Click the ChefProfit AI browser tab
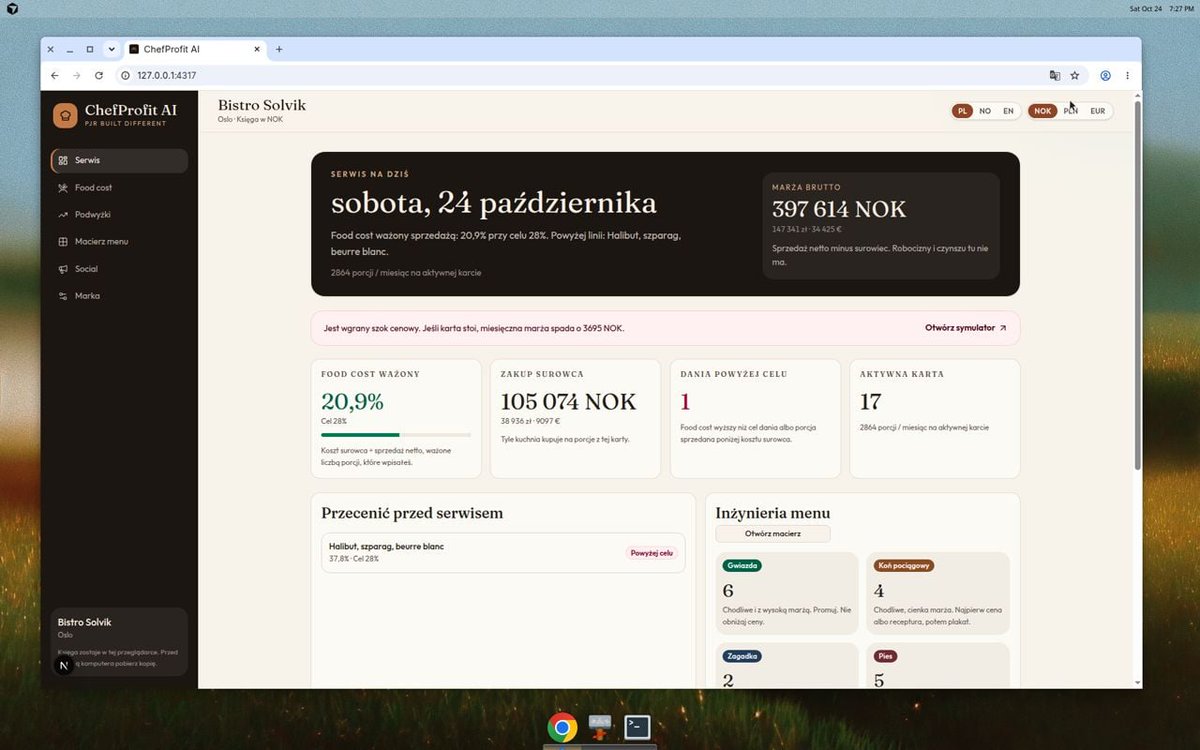1200x750 pixels. (195, 49)
